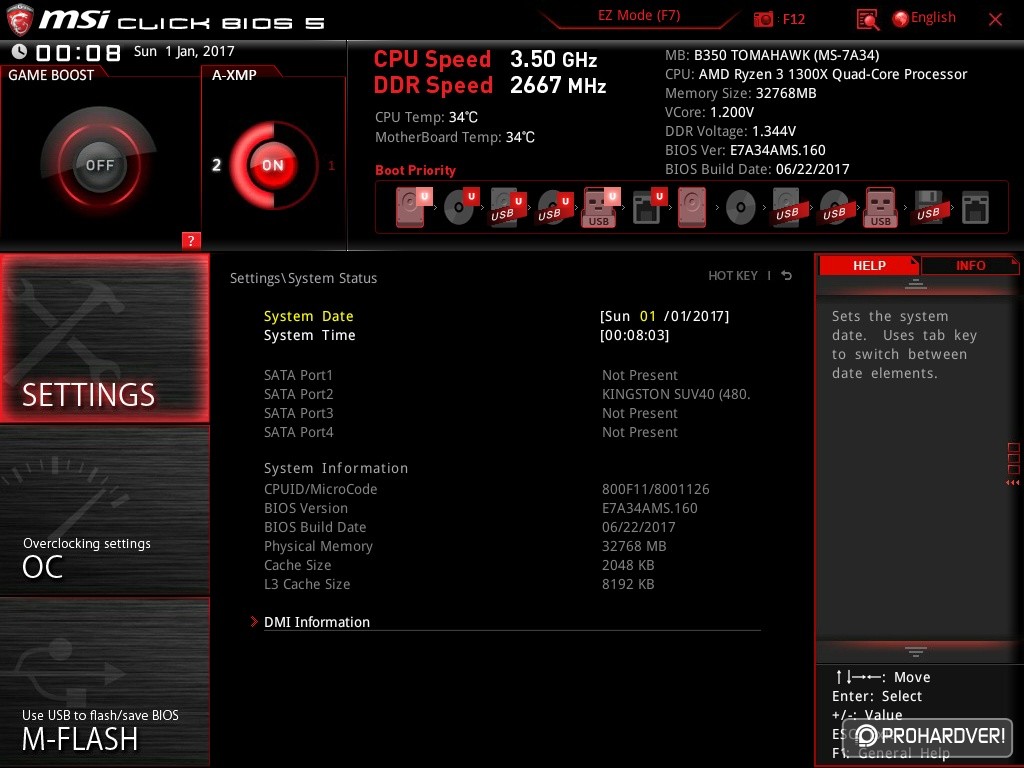Screen dimensions: 1024x768
Task: Select the UEFI network boot device icon
Action: (x=649, y=207)
